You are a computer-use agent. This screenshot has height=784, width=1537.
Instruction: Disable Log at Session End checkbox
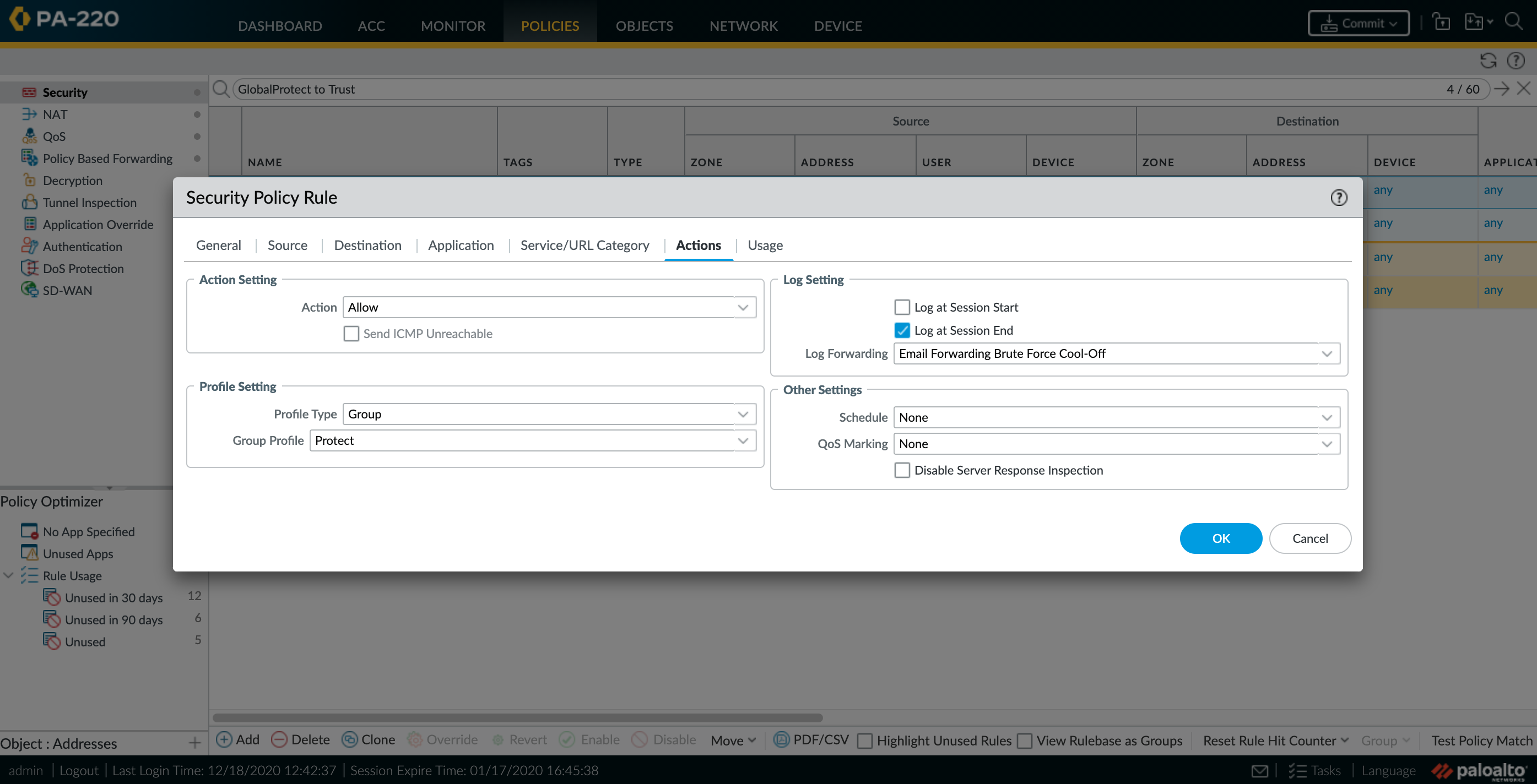[x=902, y=330]
